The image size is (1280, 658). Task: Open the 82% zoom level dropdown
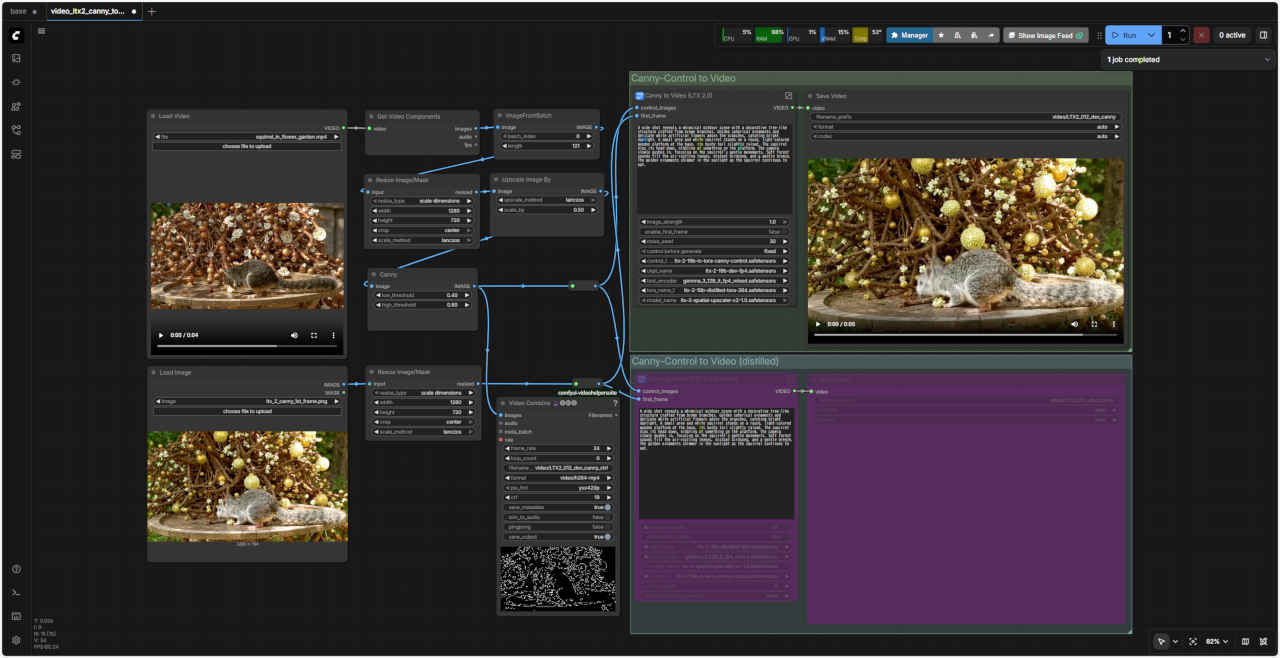(x=1216, y=641)
